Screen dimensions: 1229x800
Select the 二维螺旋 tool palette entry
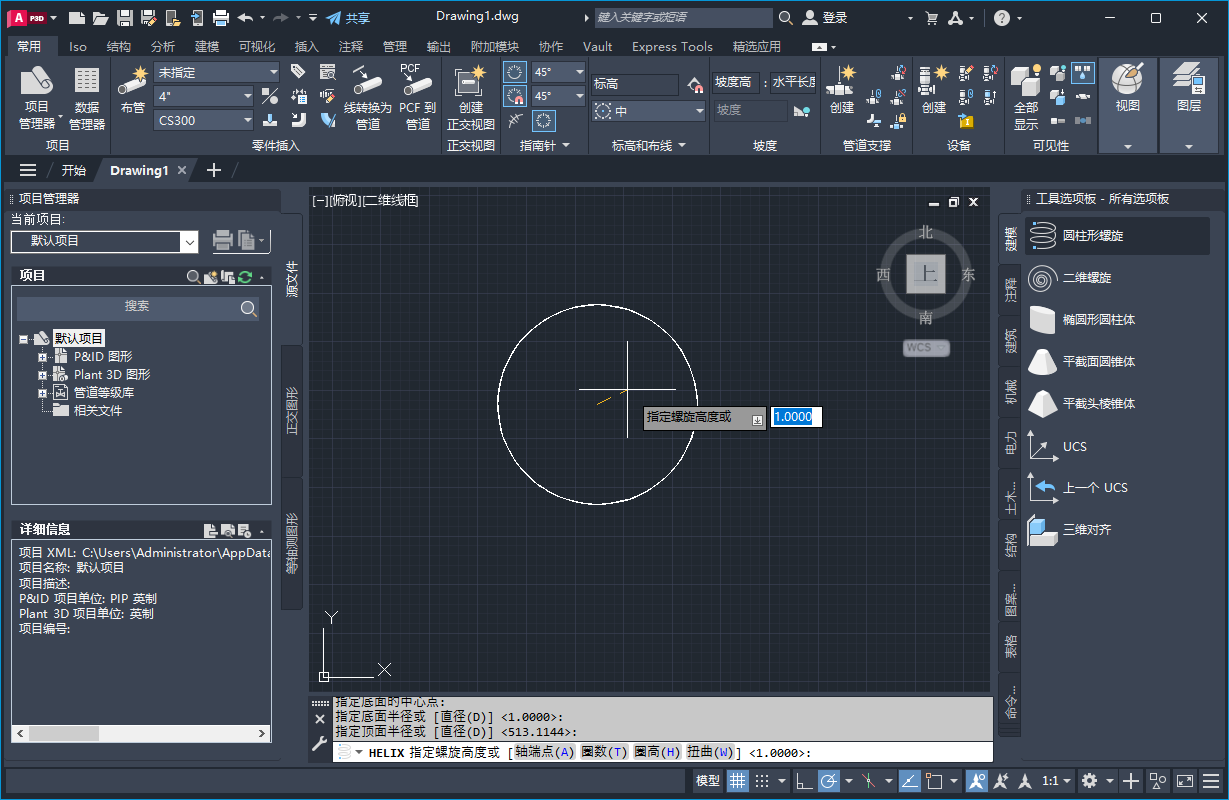[x=1082, y=277]
